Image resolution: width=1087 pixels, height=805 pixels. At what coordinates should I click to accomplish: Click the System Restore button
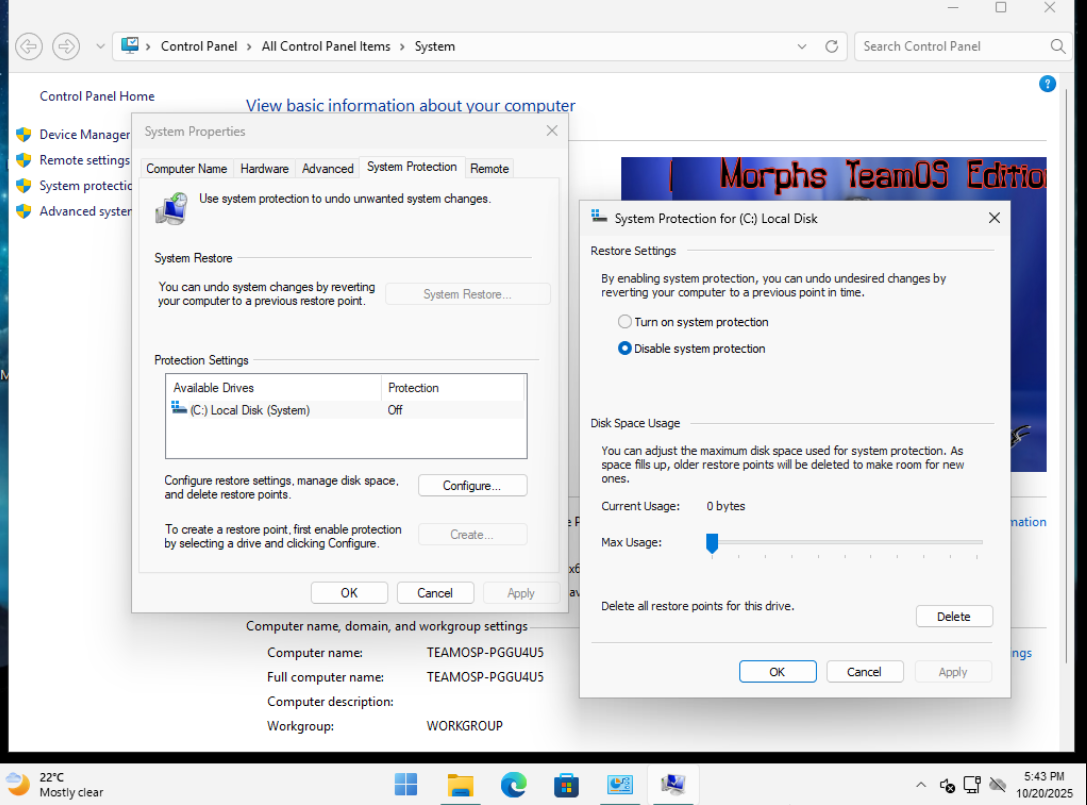(468, 294)
